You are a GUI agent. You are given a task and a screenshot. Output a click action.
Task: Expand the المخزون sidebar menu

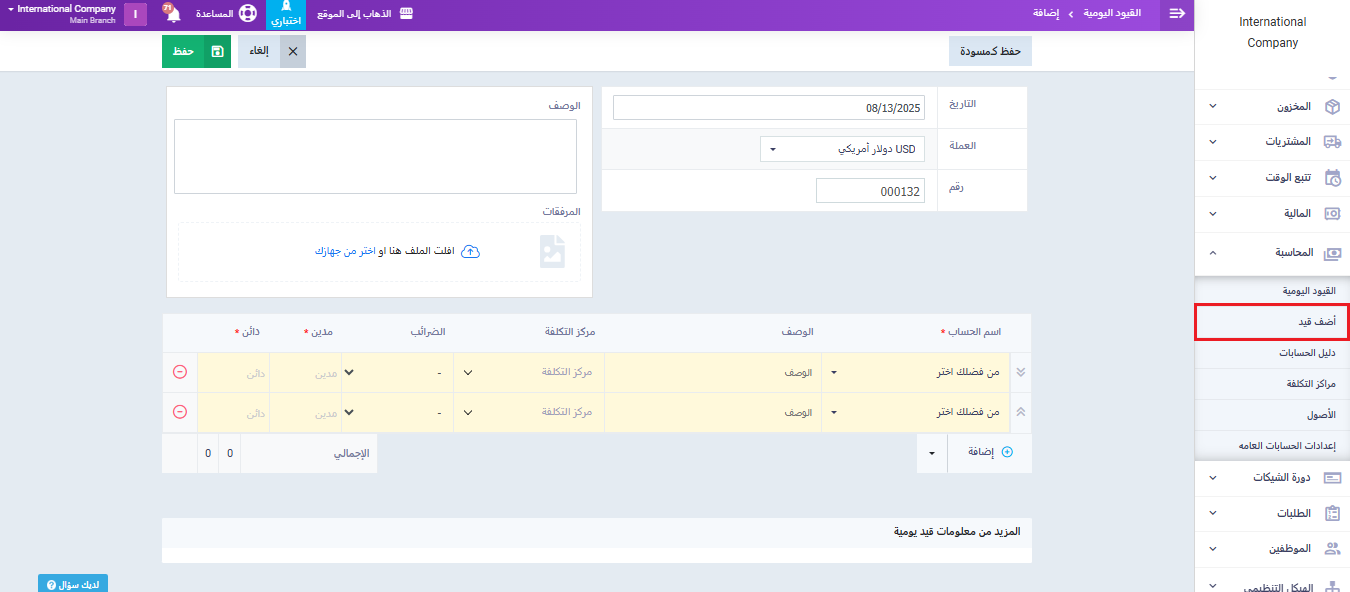pos(1272,106)
